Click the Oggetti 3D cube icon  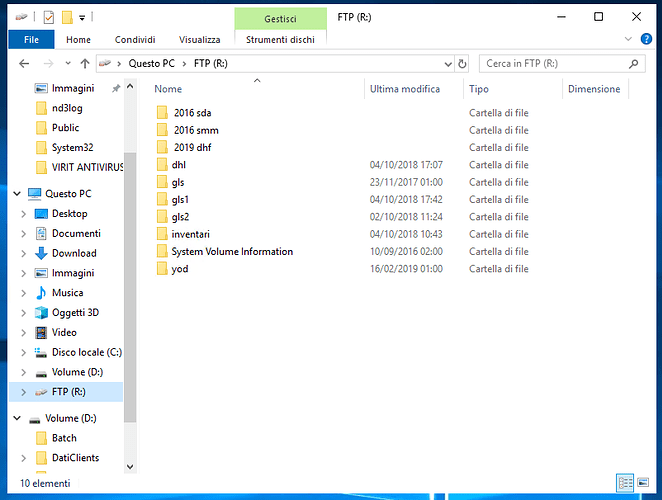click(x=41, y=312)
